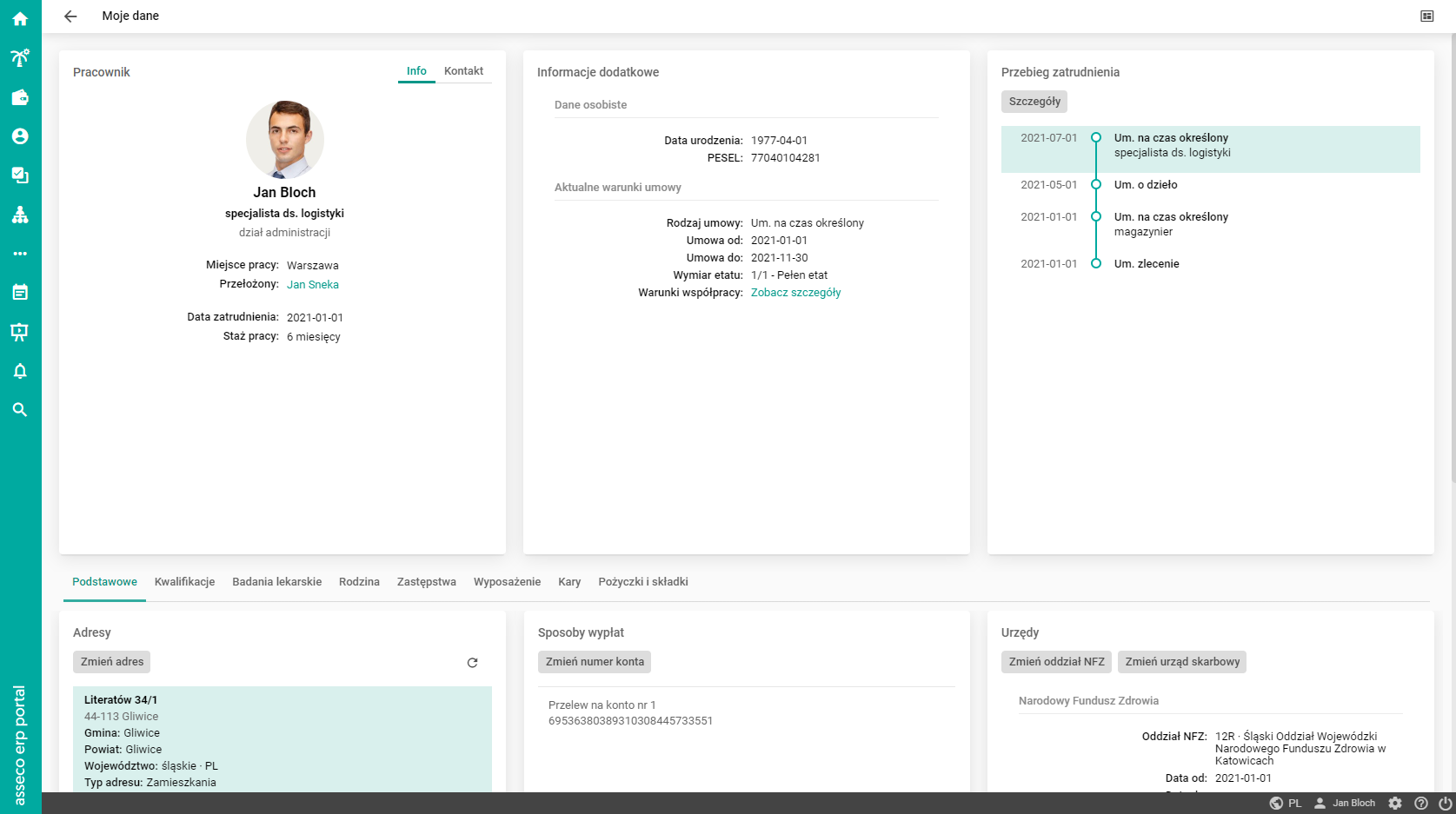Click the birth date 1977-04-01

click(779, 141)
